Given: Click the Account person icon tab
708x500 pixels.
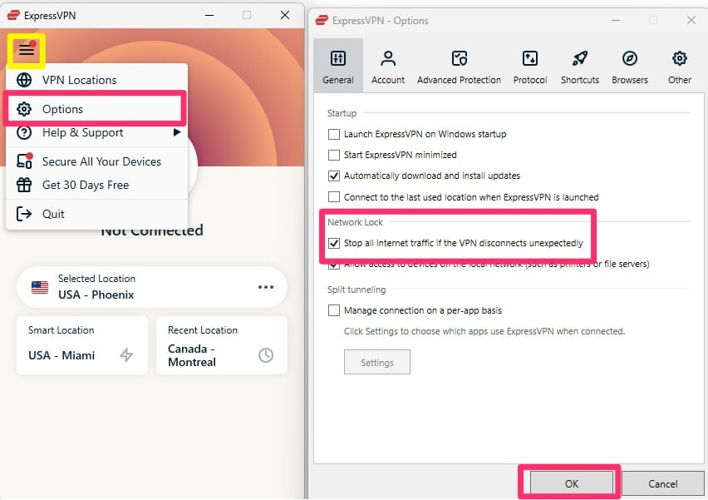Looking at the screenshot, I should point(388,60).
